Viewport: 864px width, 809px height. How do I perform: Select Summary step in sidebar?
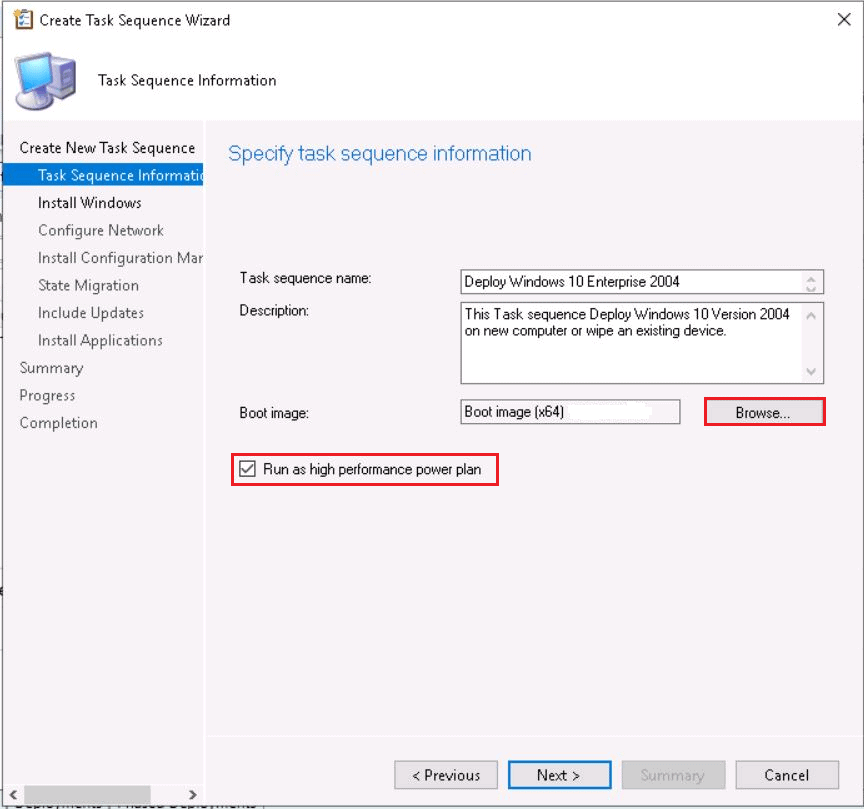tap(51, 368)
